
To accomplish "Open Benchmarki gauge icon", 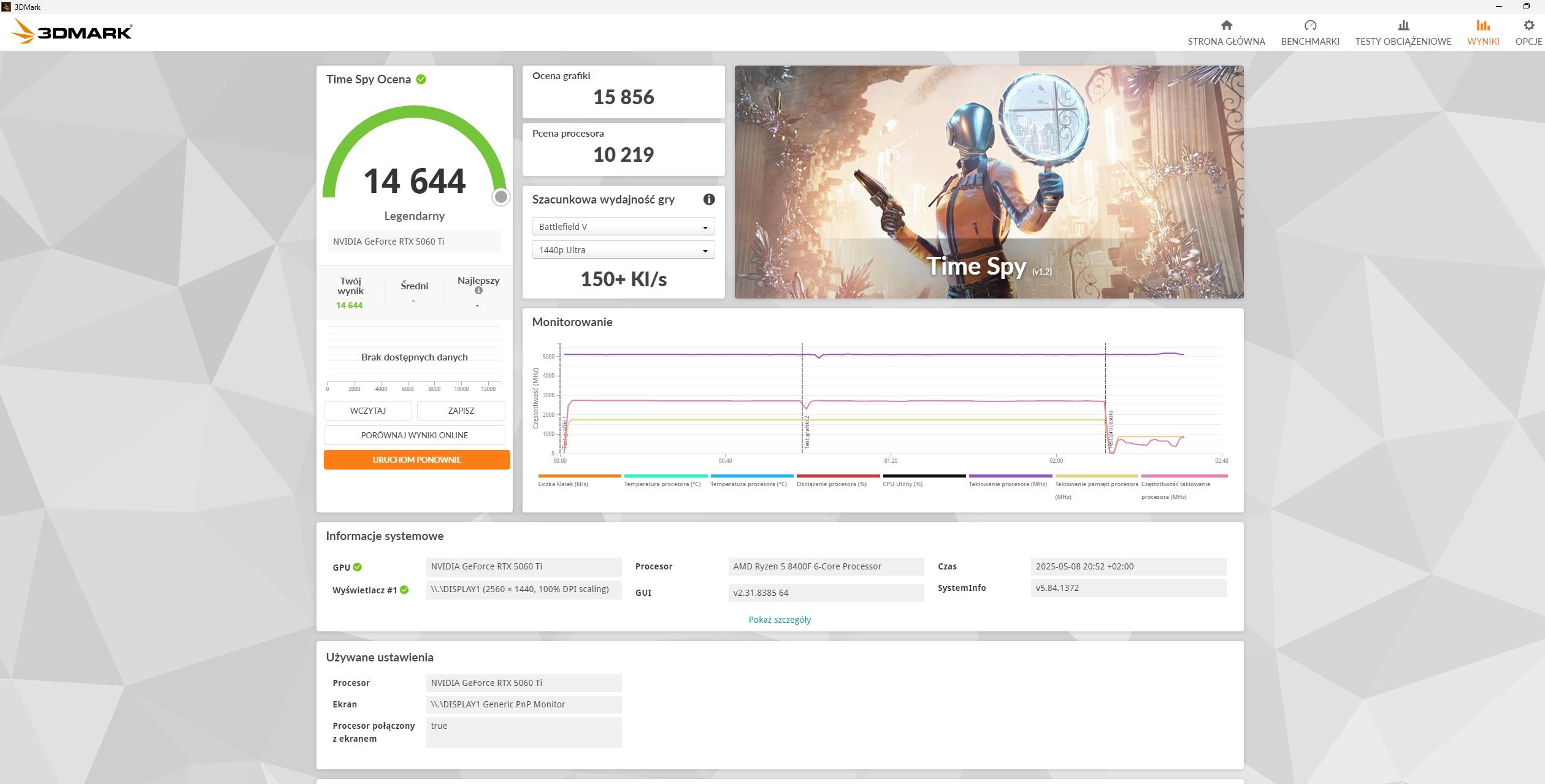I will click(1310, 26).
